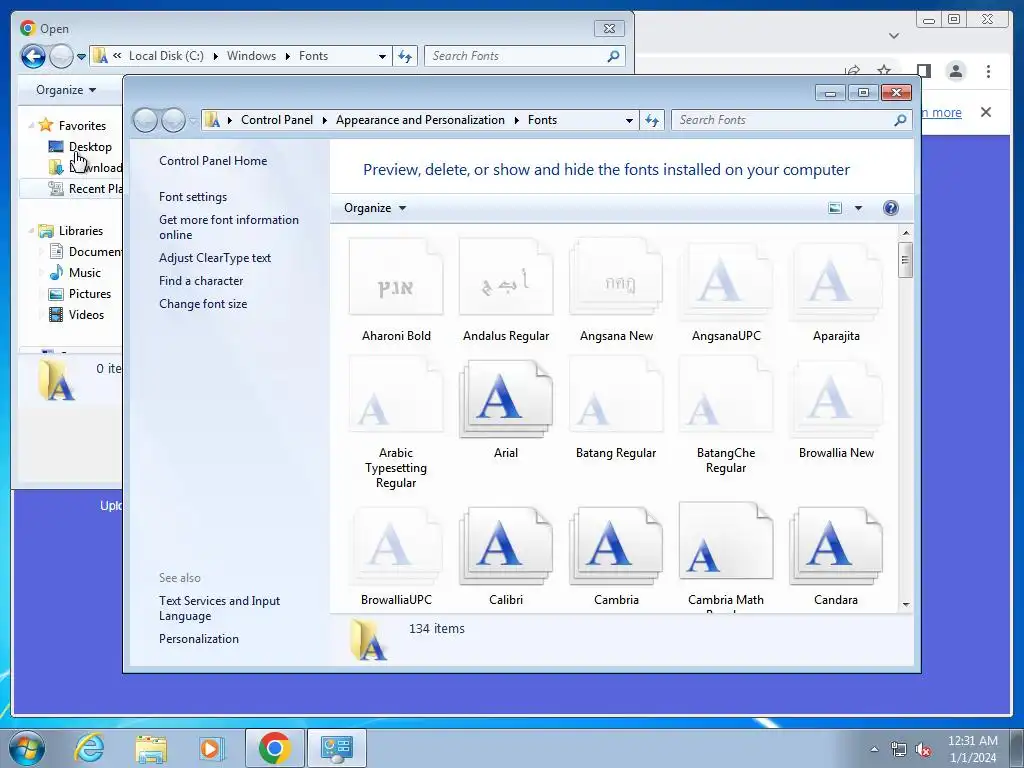The image size is (1024, 768).
Task: Select the Batang Regular font icon
Action: [616, 394]
